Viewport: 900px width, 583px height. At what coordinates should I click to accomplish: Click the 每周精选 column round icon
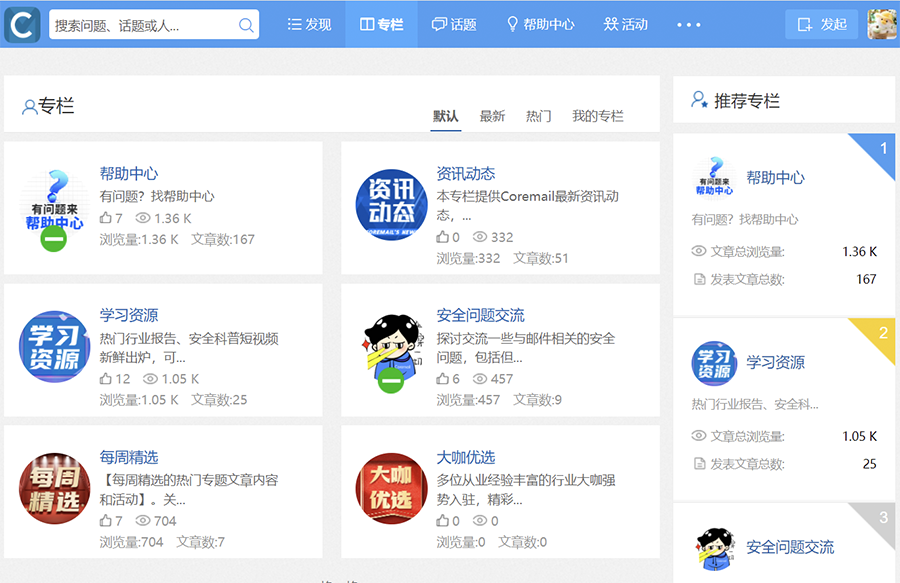pyautogui.click(x=54, y=488)
